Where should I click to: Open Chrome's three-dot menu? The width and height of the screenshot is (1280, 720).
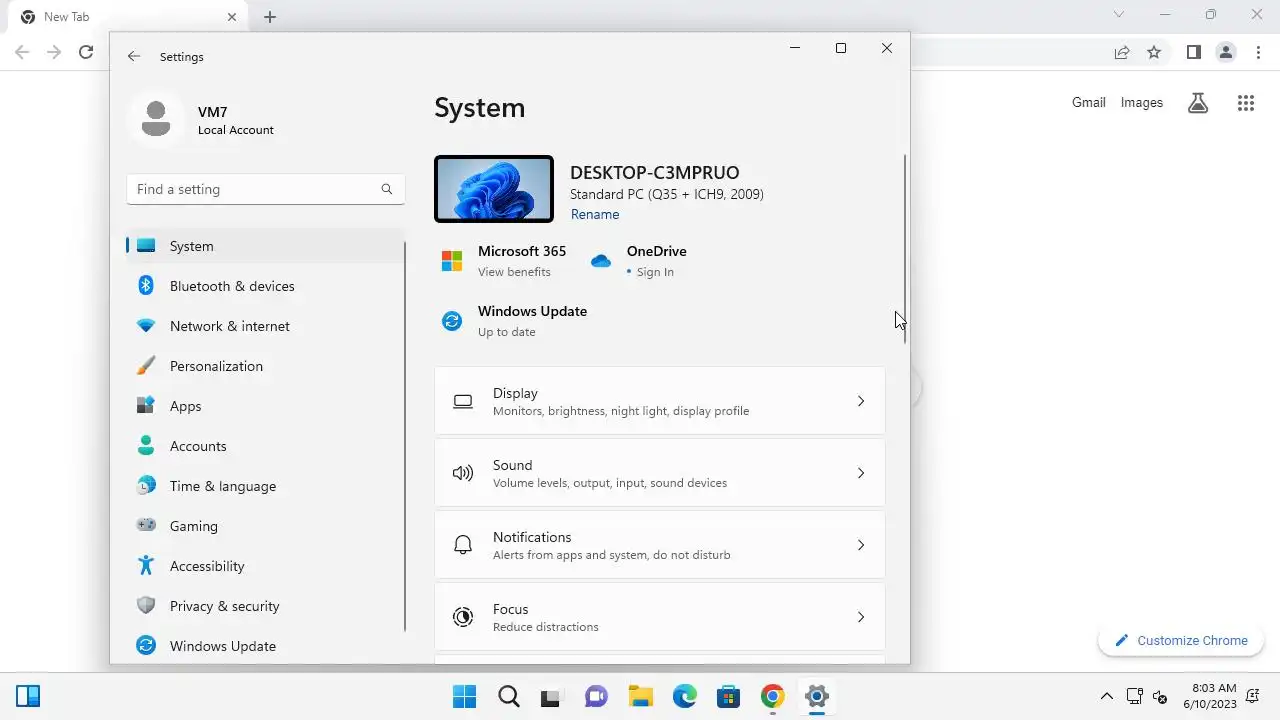pos(1258,52)
